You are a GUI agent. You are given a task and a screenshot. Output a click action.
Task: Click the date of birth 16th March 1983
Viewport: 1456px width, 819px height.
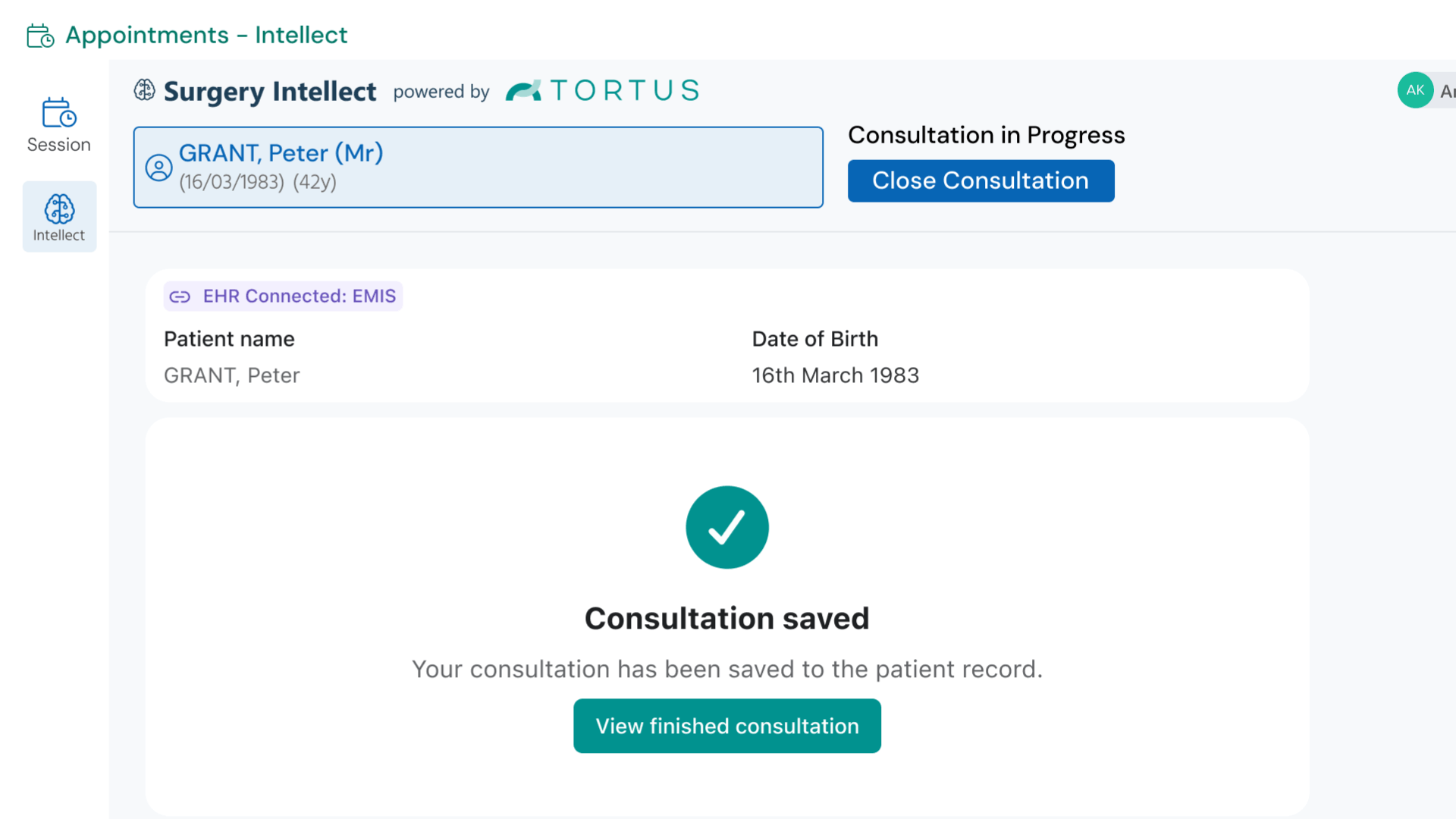[x=834, y=375]
